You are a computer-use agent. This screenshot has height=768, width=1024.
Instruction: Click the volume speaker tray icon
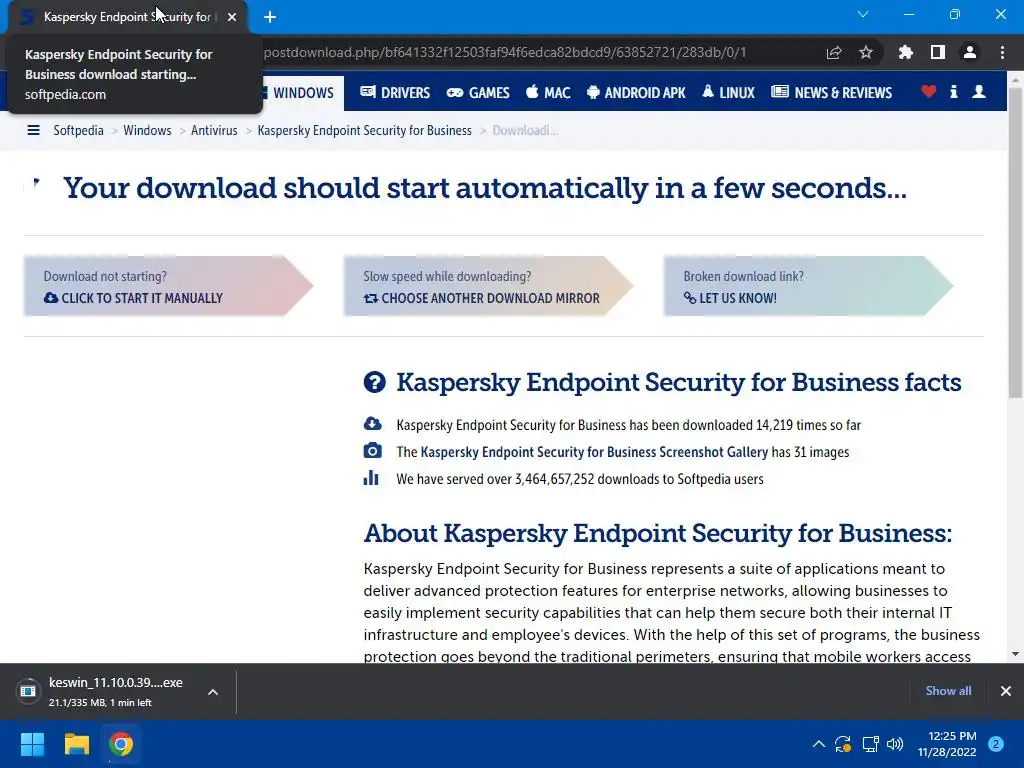(x=895, y=744)
